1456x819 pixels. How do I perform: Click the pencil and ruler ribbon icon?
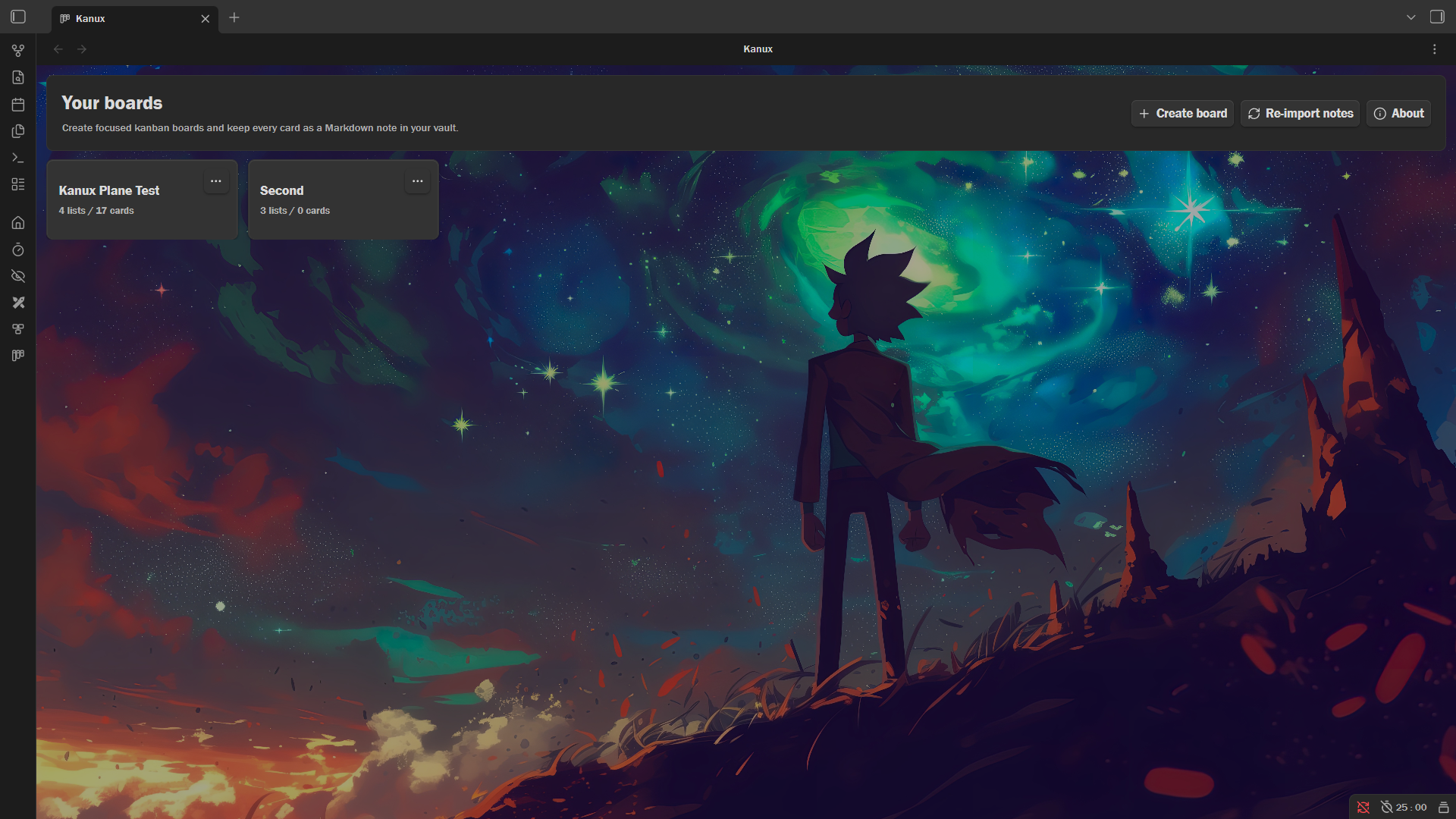click(x=18, y=303)
